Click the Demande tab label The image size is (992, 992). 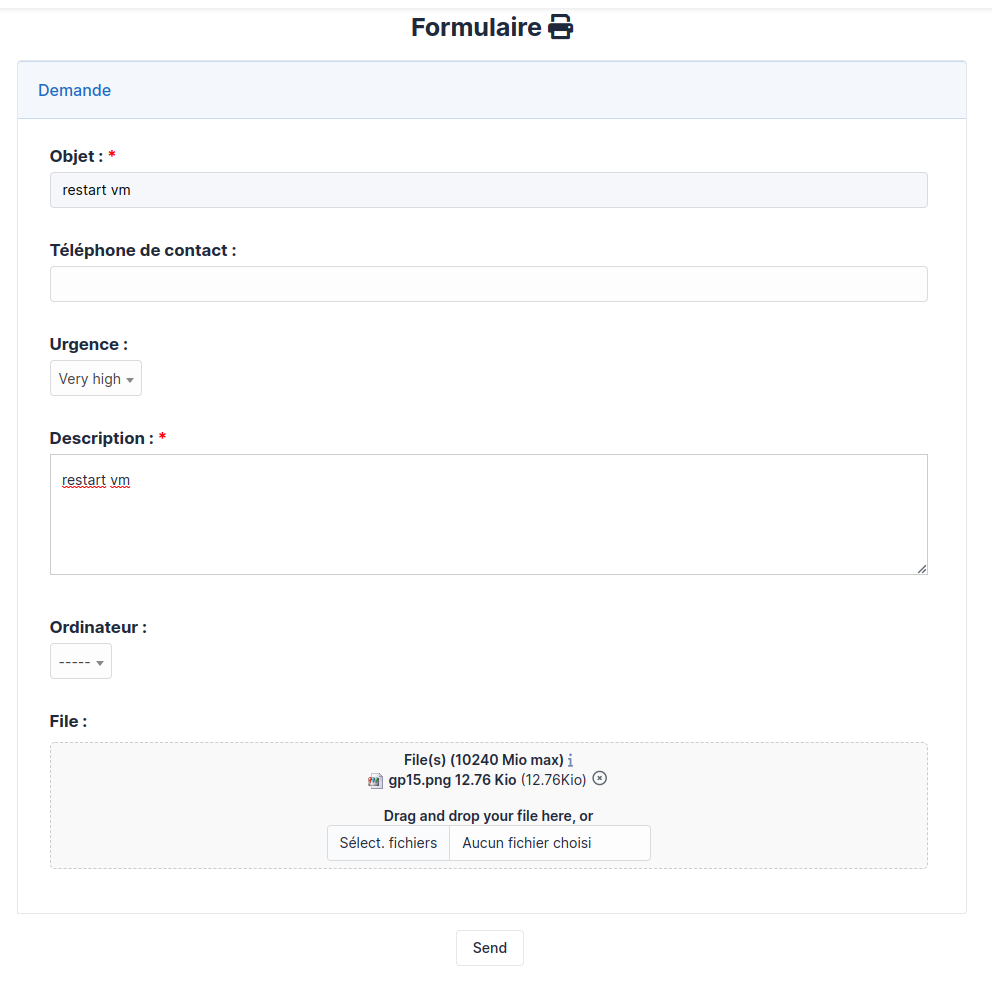click(x=74, y=90)
